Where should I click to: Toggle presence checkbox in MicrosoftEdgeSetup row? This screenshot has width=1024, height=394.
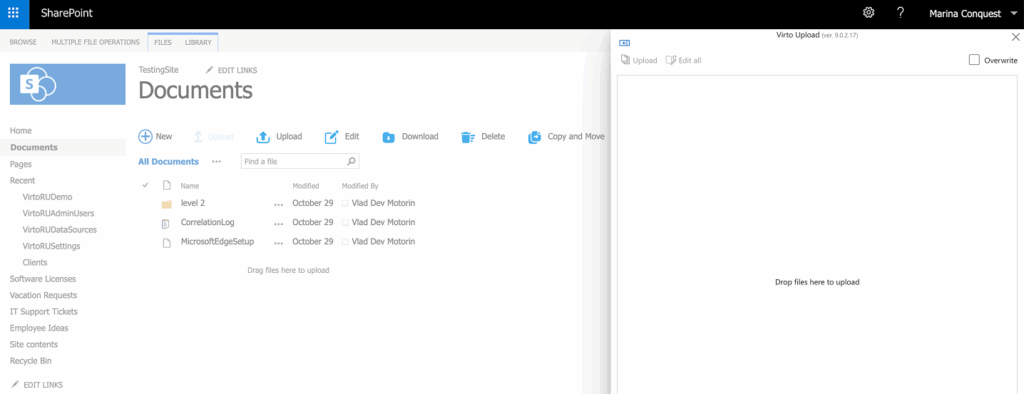345,242
